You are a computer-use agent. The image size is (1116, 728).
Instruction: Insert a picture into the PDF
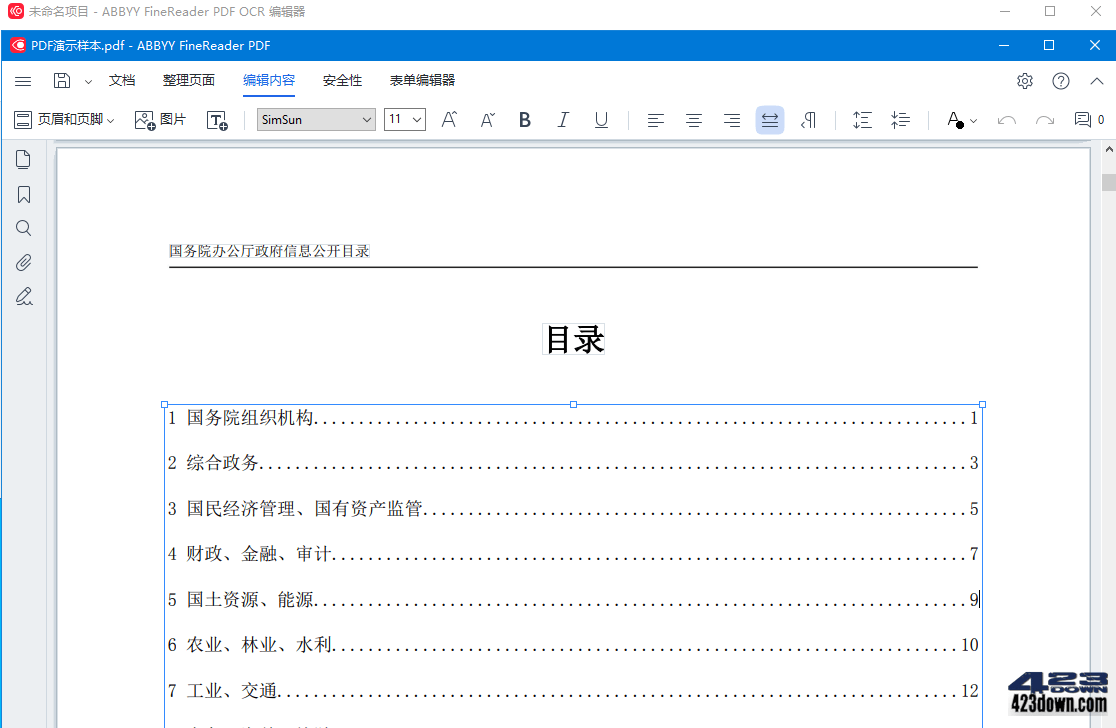click(x=160, y=119)
